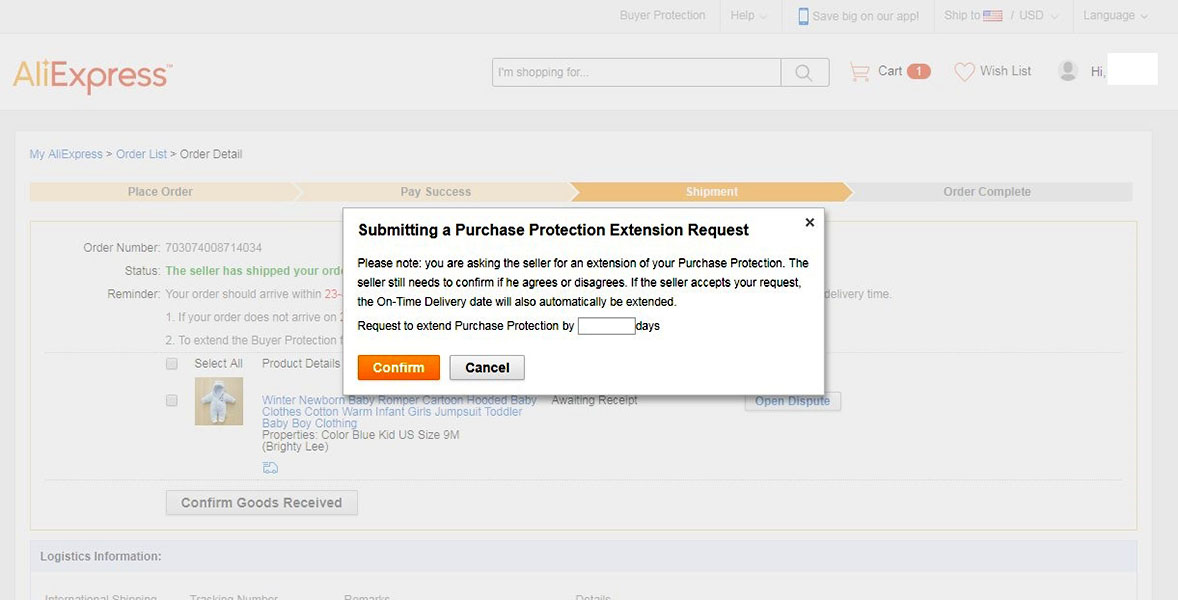Viewport: 1178px width, 600px height.
Task: Open the shopping cart icon
Action: coord(859,71)
